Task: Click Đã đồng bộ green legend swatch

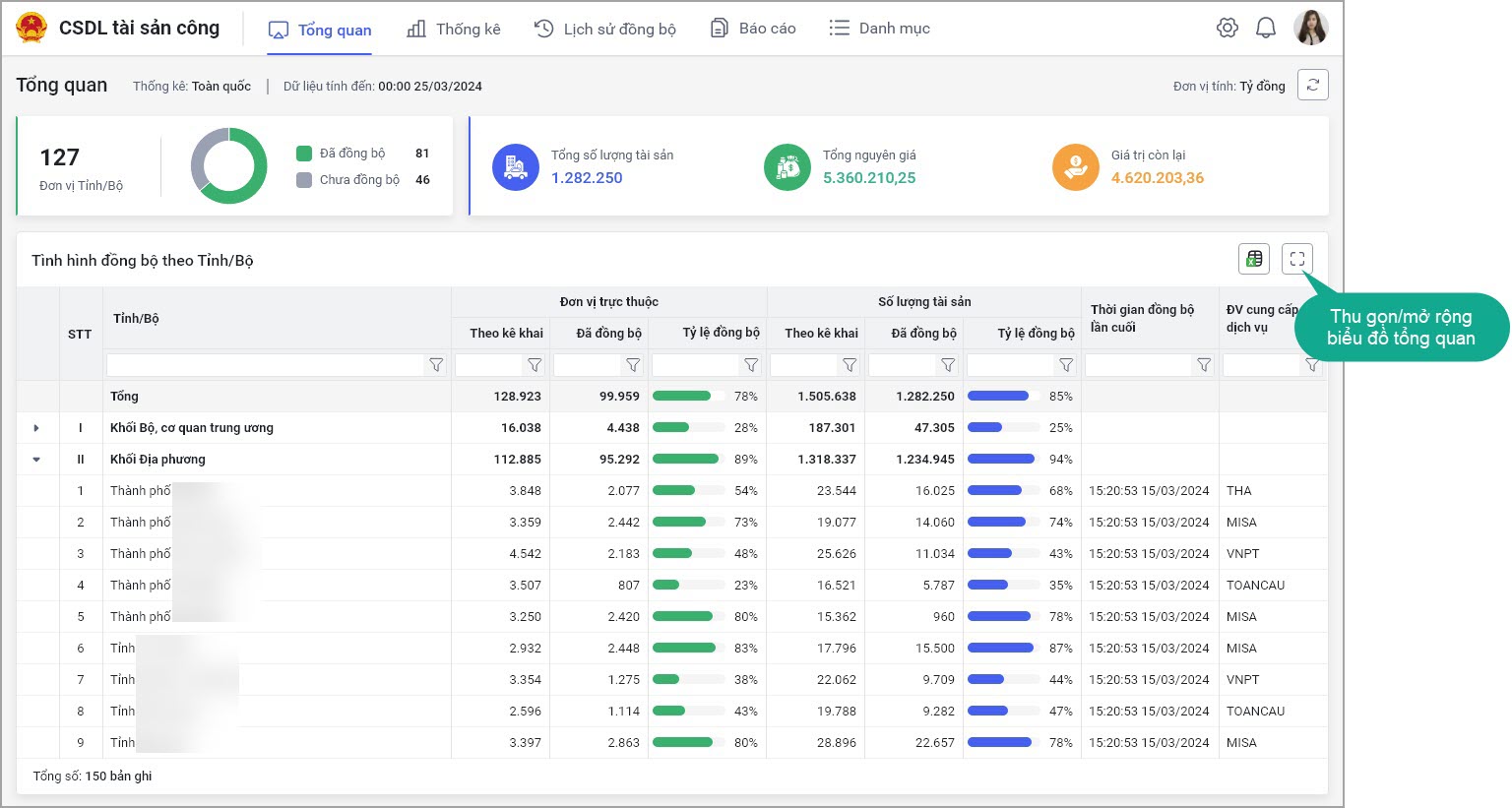Action: click(x=304, y=154)
